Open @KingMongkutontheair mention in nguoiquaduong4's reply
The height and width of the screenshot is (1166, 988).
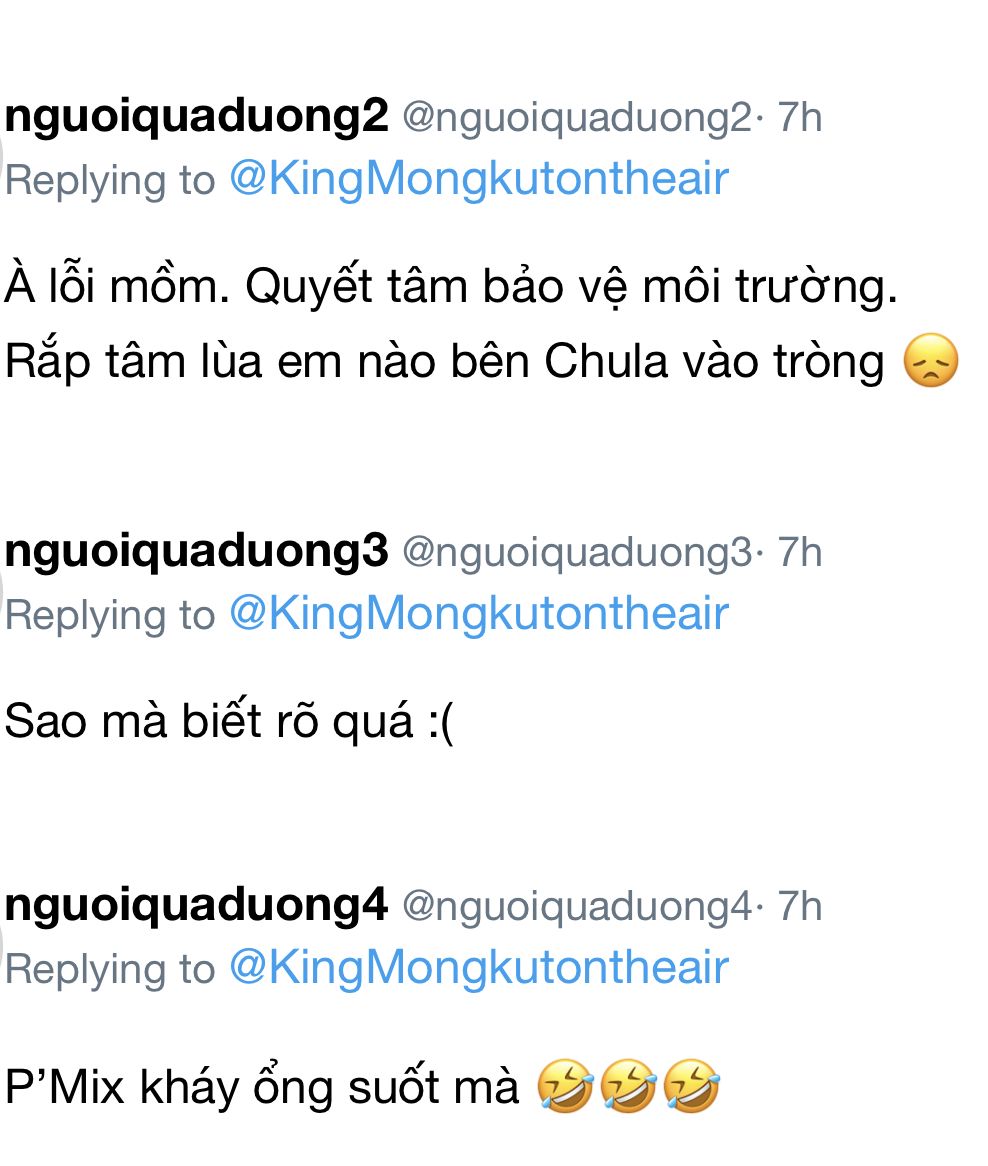[479, 967]
